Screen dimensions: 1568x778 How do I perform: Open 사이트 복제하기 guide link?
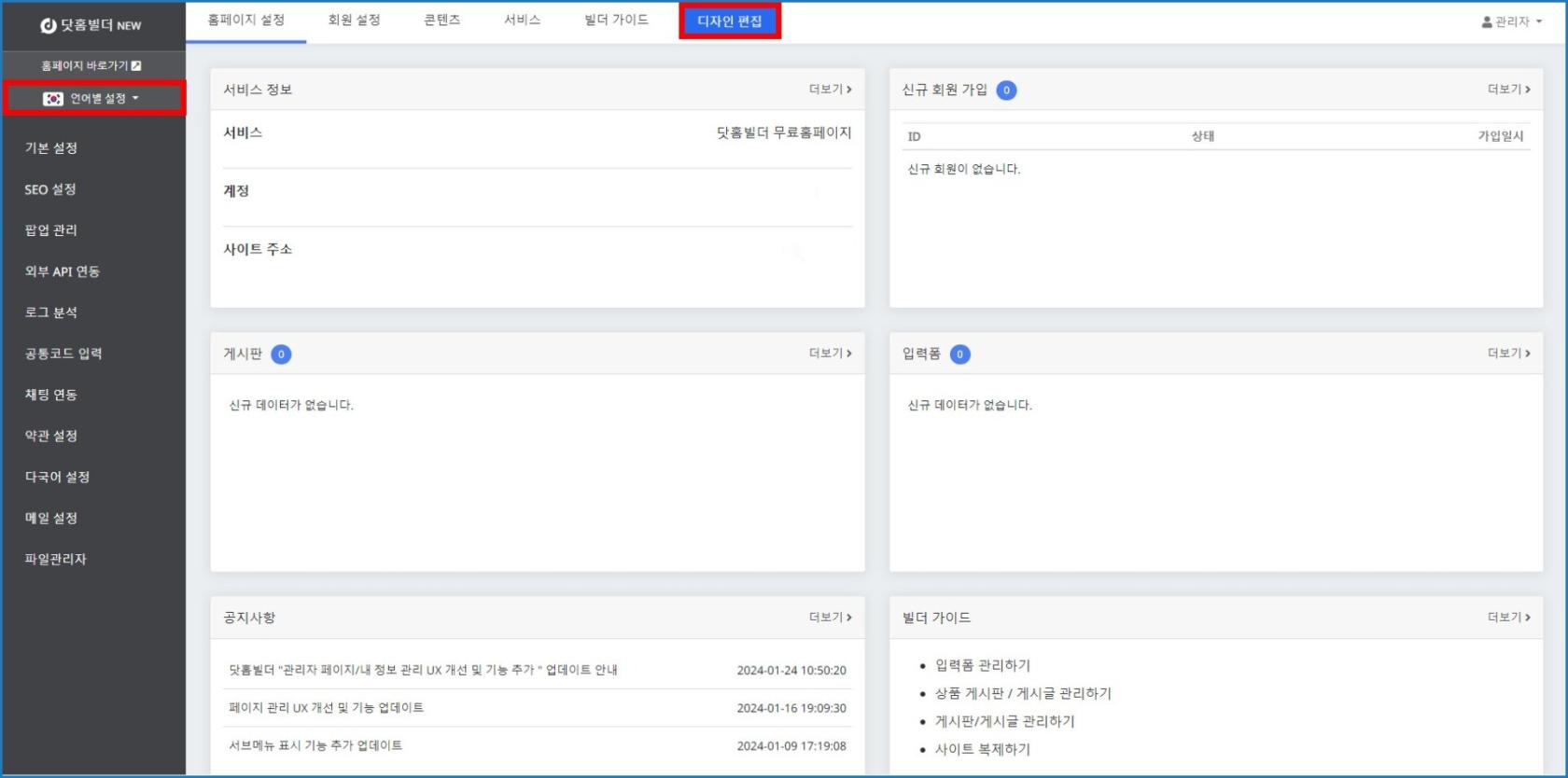[x=983, y=749]
